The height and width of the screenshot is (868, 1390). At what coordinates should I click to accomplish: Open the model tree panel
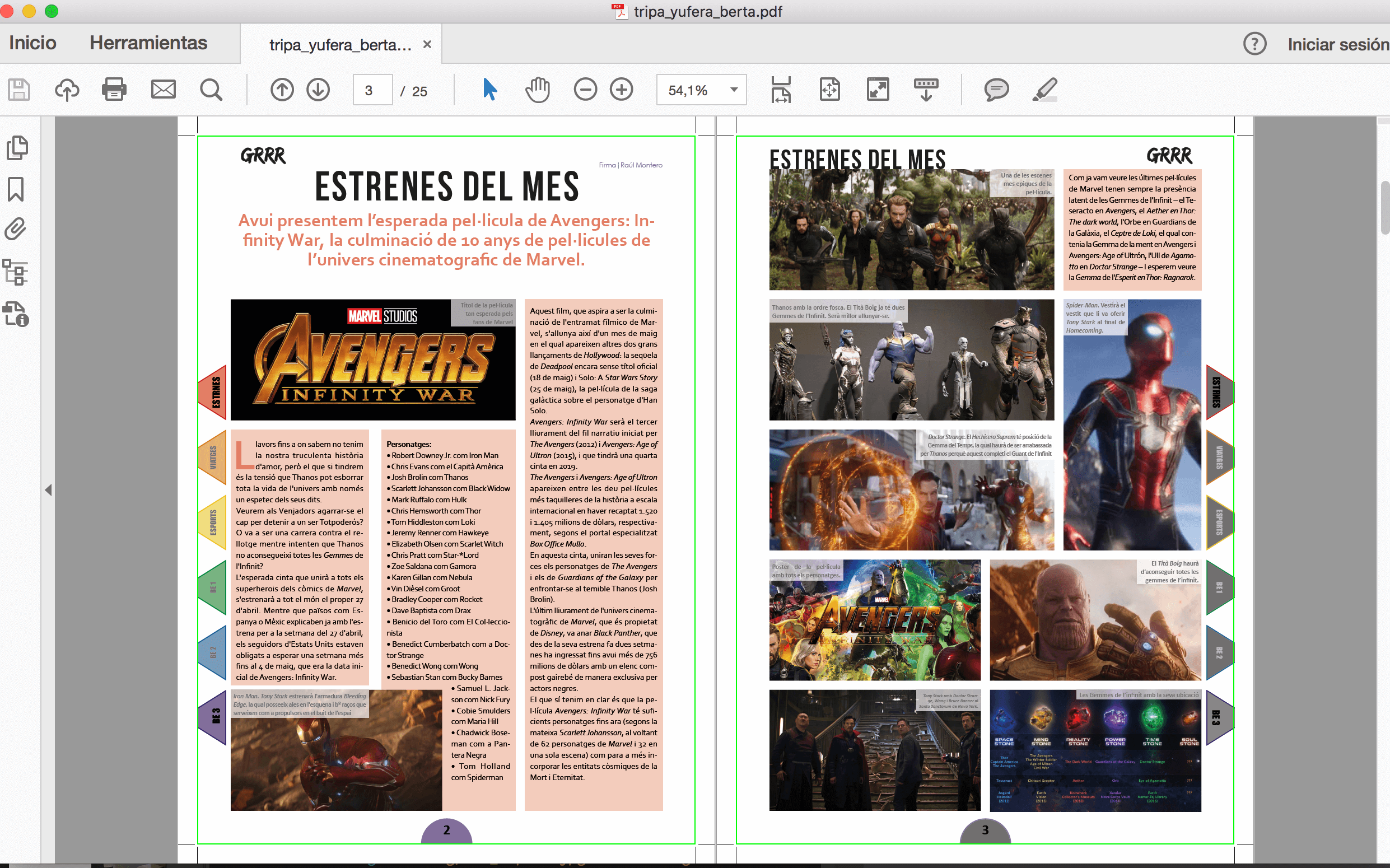pos(16,272)
